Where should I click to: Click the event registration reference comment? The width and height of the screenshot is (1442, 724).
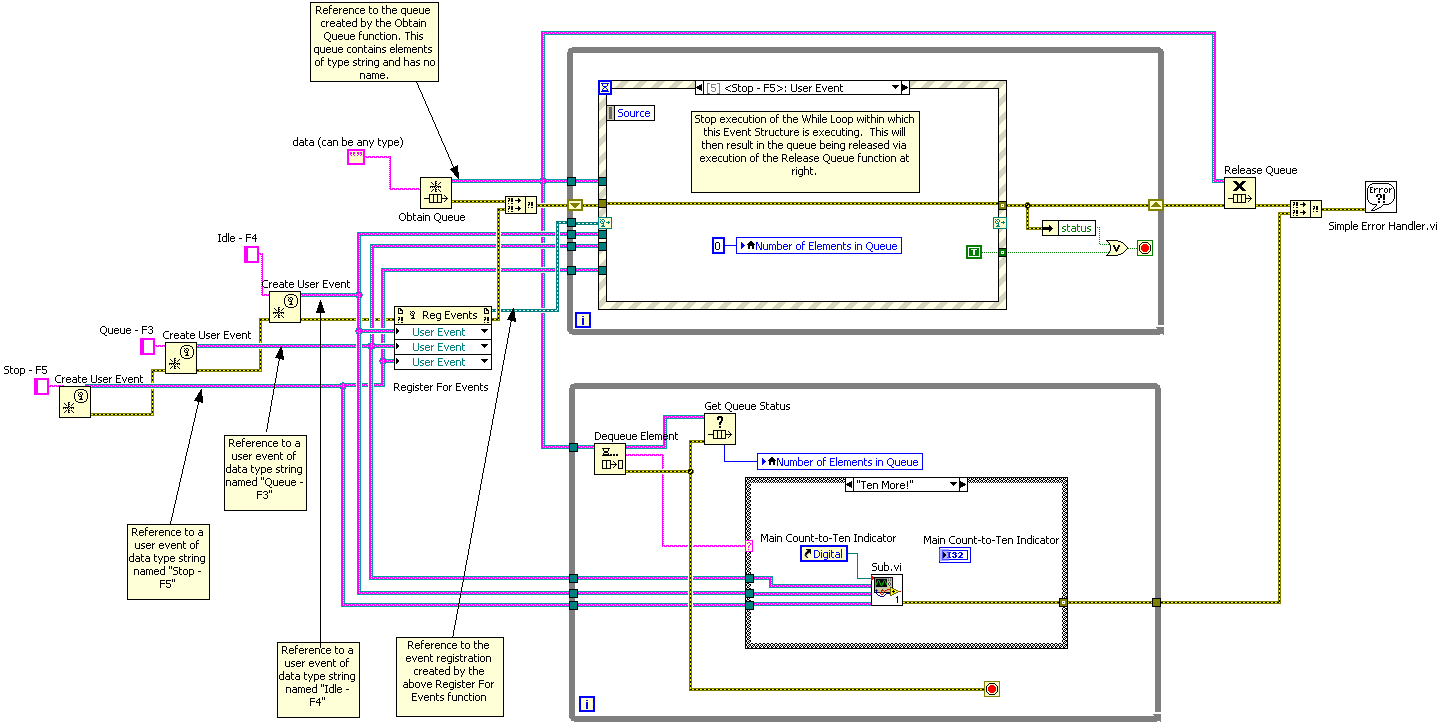(x=450, y=676)
